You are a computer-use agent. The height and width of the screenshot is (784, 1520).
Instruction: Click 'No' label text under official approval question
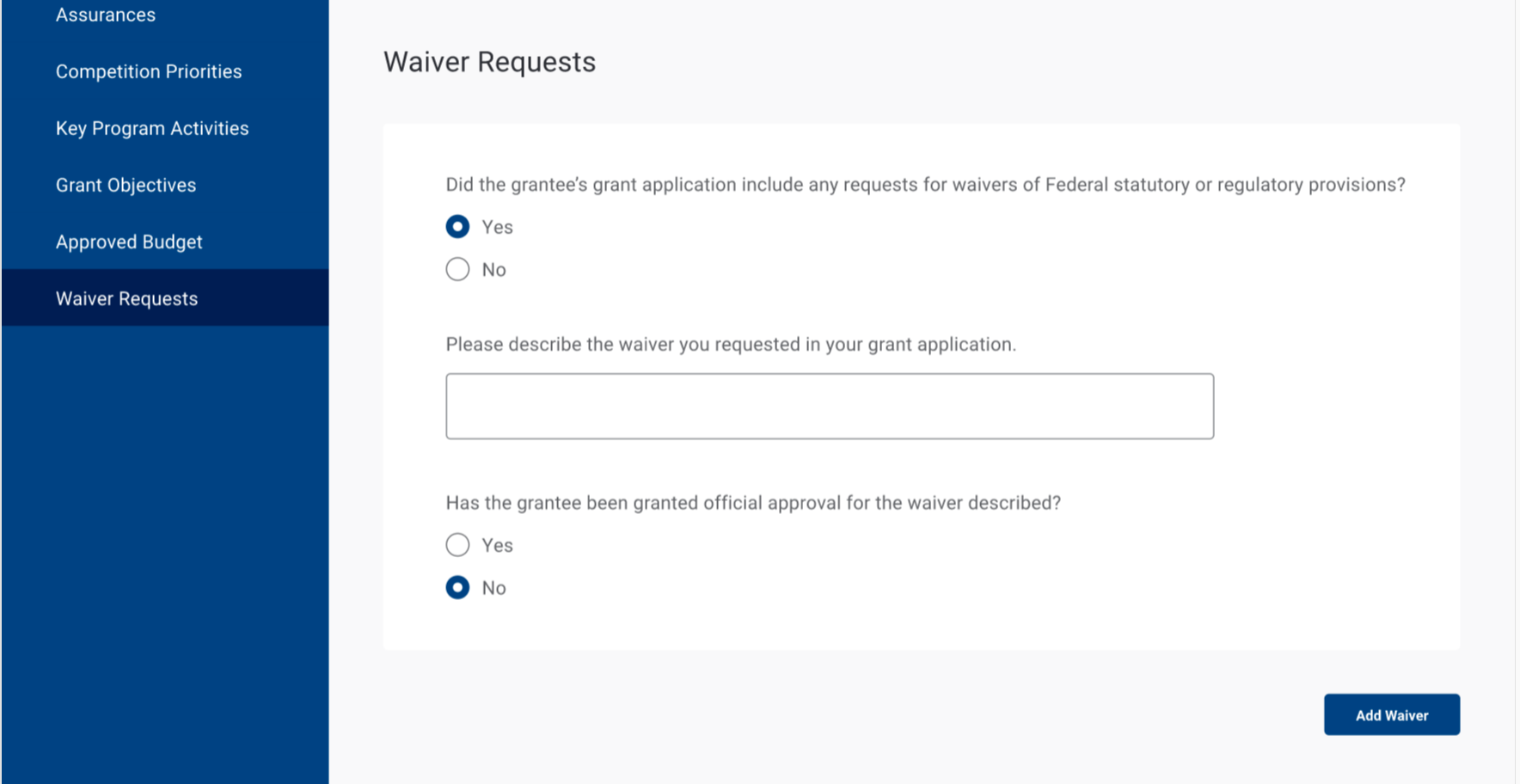[x=493, y=589]
